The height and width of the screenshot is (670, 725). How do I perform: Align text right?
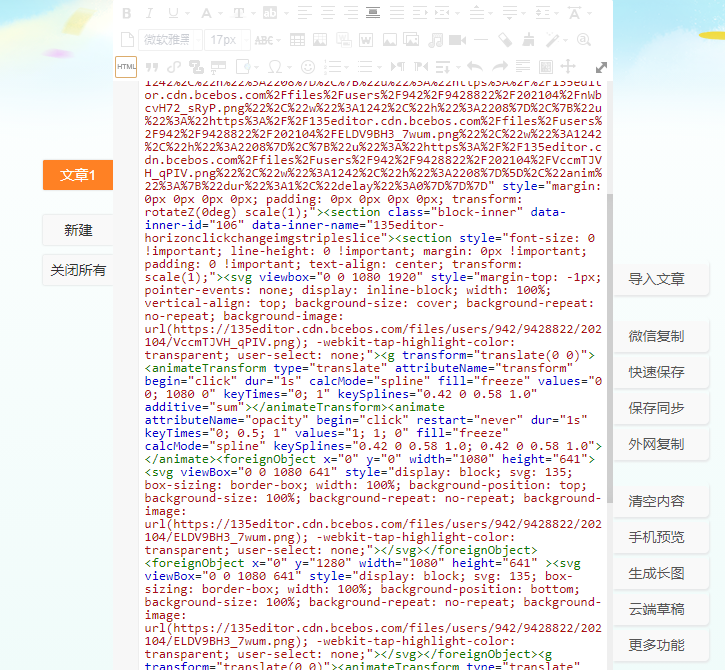(351, 13)
